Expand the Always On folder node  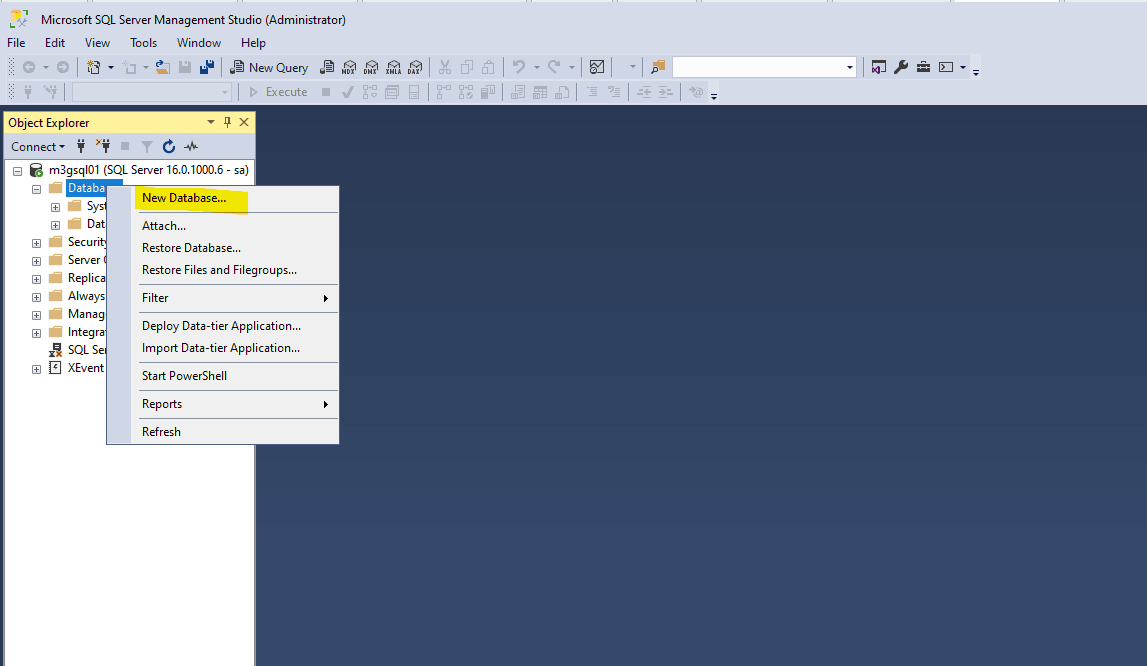(x=36, y=297)
